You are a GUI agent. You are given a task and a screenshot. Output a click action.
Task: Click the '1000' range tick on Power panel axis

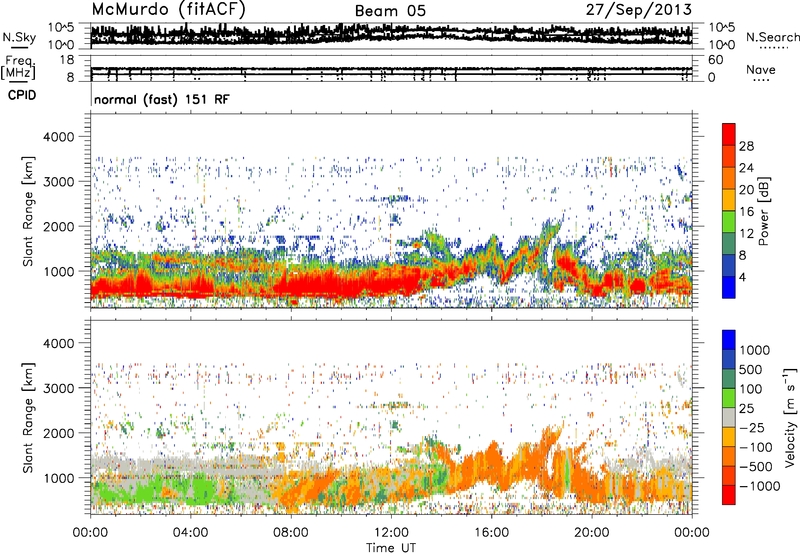click(x=58, y=271)
